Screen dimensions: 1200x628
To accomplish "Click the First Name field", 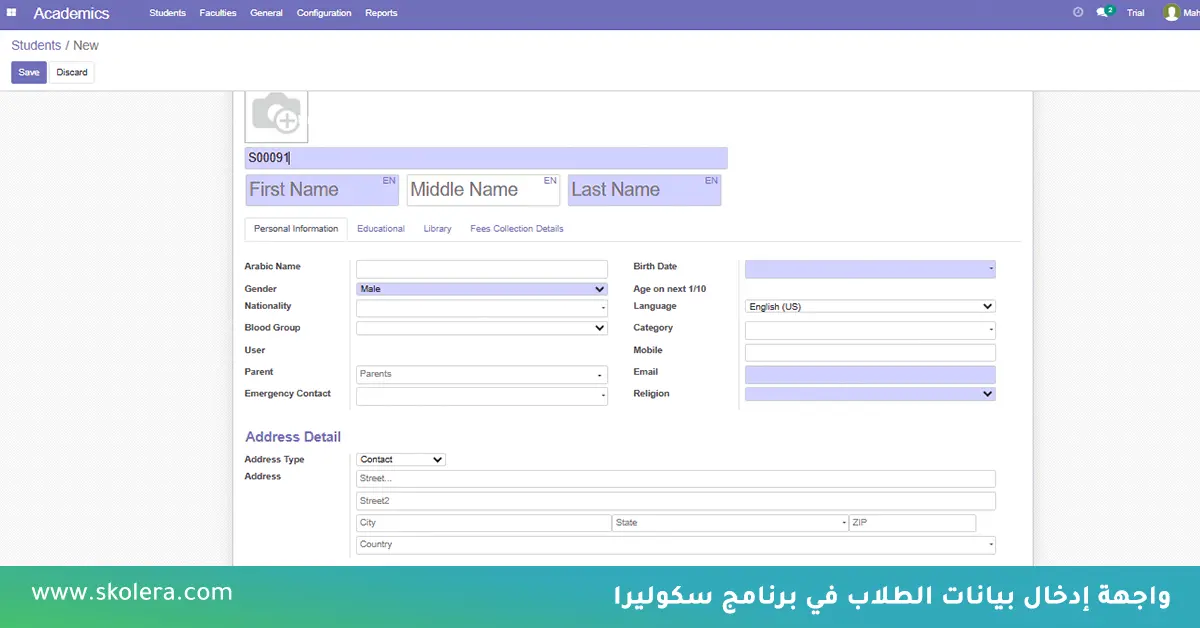I will [x=321, y=190].
